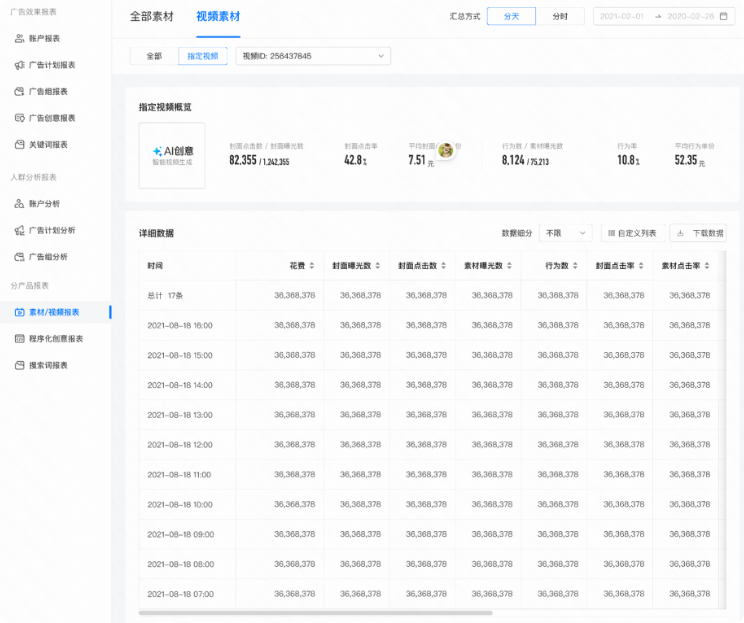Select 分天 summary mode
The width and height of the screenshot is (744, 623).
pos(512,16)
